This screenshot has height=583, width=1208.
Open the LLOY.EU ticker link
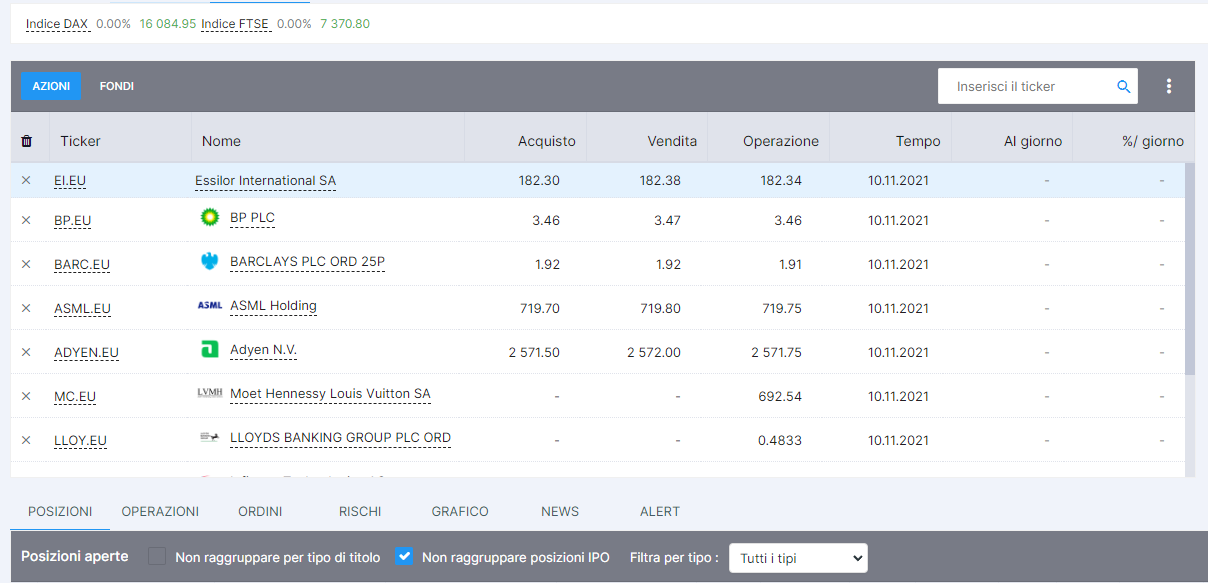pos(80,441)
